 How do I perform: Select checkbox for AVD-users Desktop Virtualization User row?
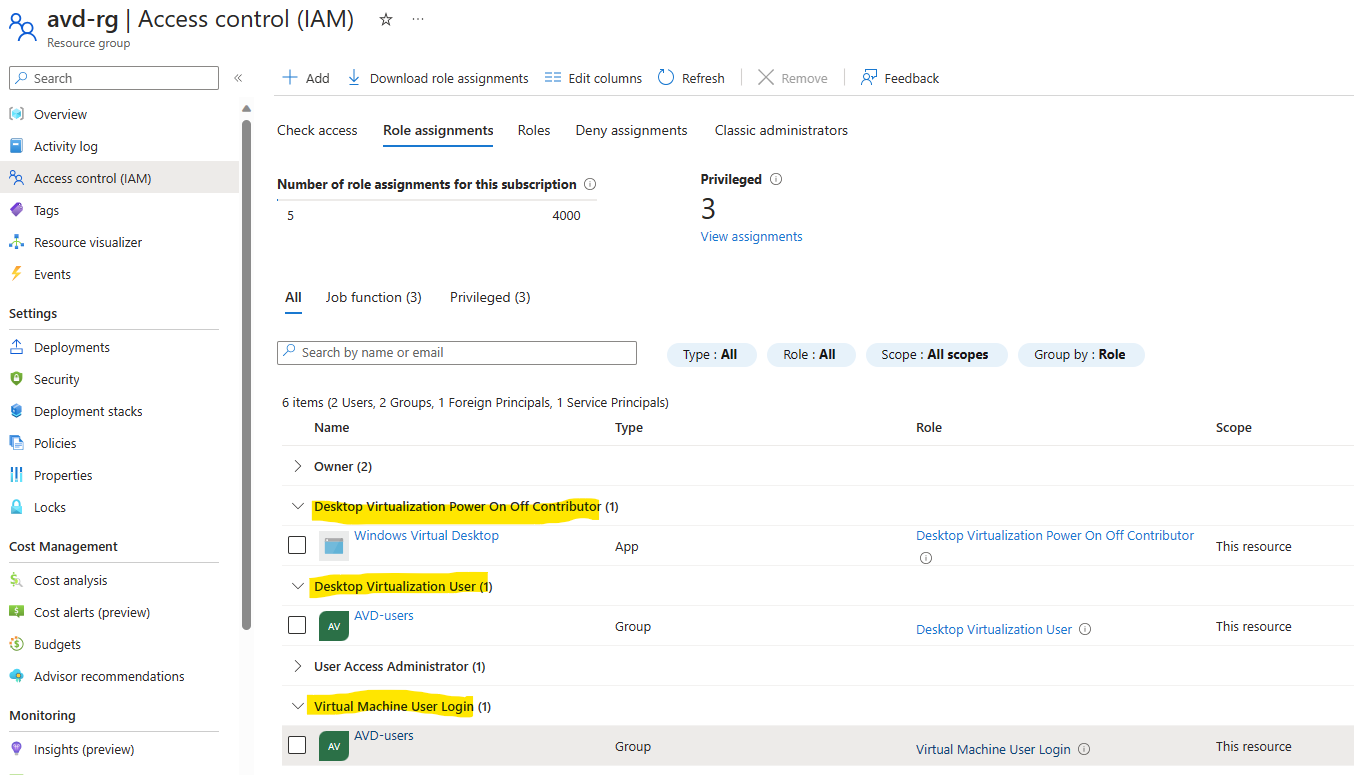[x=297, y=625]
